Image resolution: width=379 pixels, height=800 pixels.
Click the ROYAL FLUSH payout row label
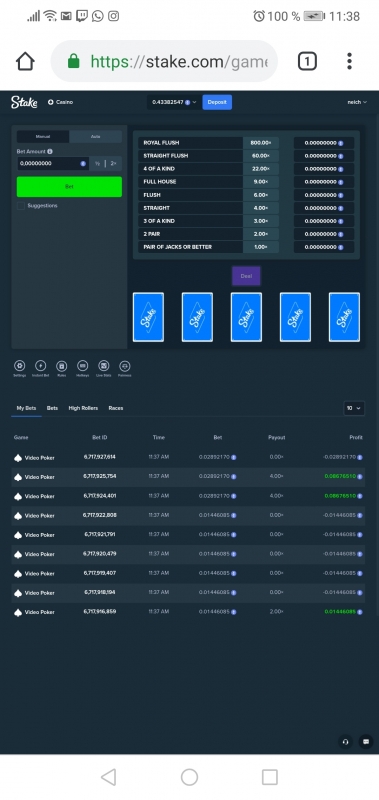(x=161, y=143)
